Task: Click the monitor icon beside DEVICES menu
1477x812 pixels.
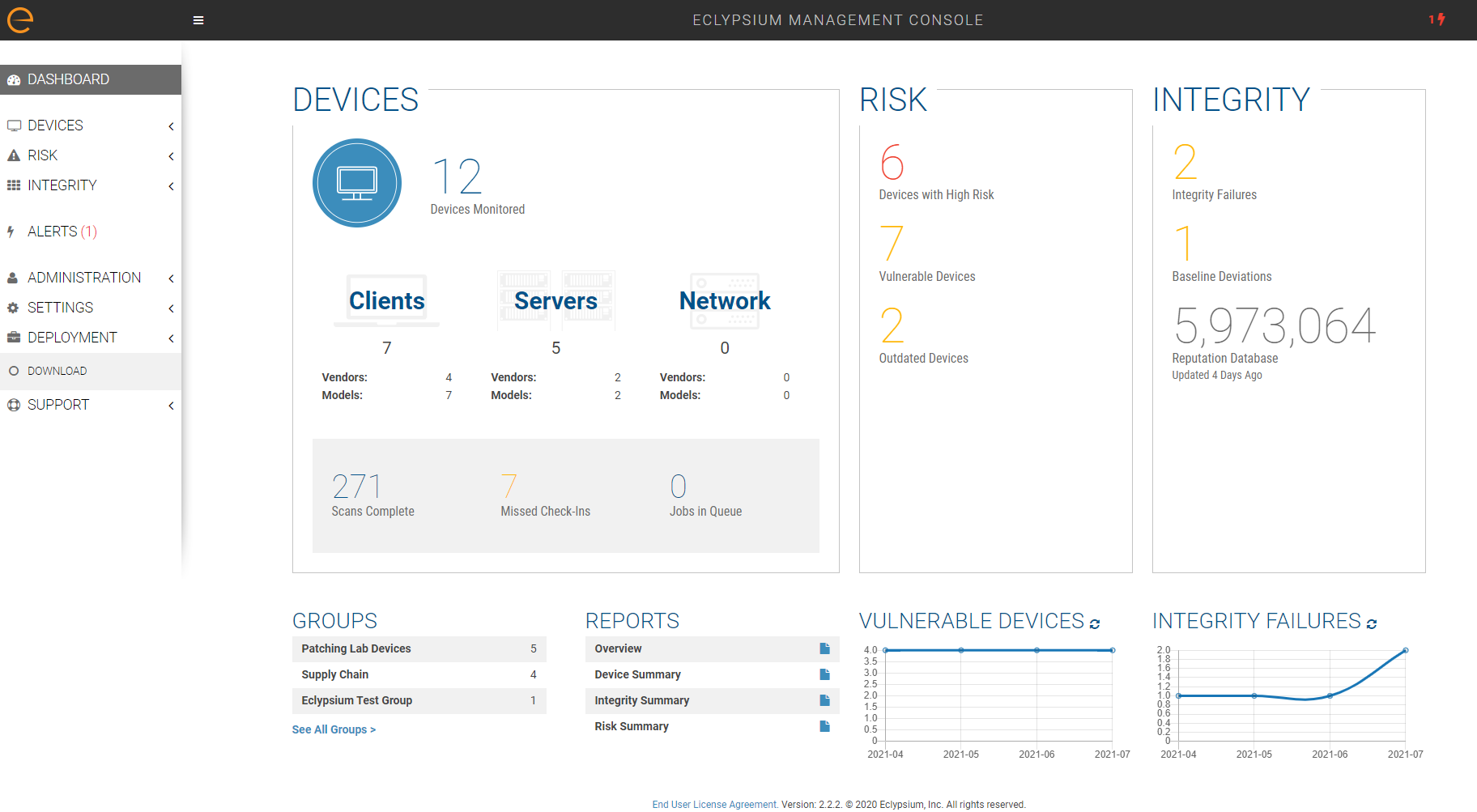Action: click(x=14, y=125)
